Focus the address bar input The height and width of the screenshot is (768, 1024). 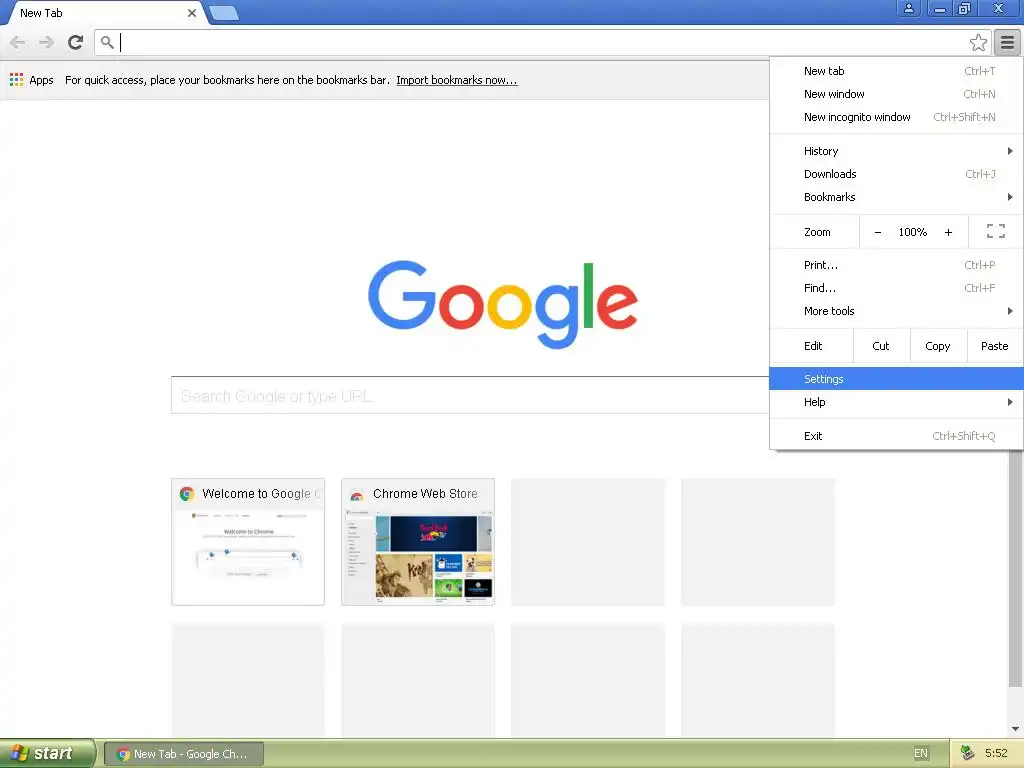542,42
